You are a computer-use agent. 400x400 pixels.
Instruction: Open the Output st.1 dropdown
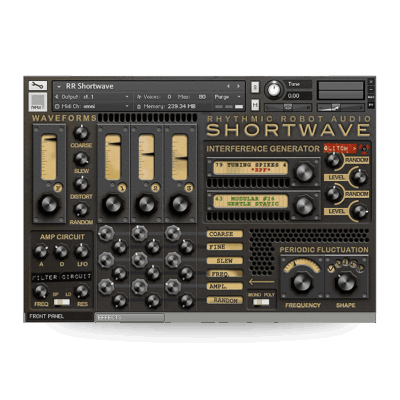pyautogui.click(x=92, y=97)
